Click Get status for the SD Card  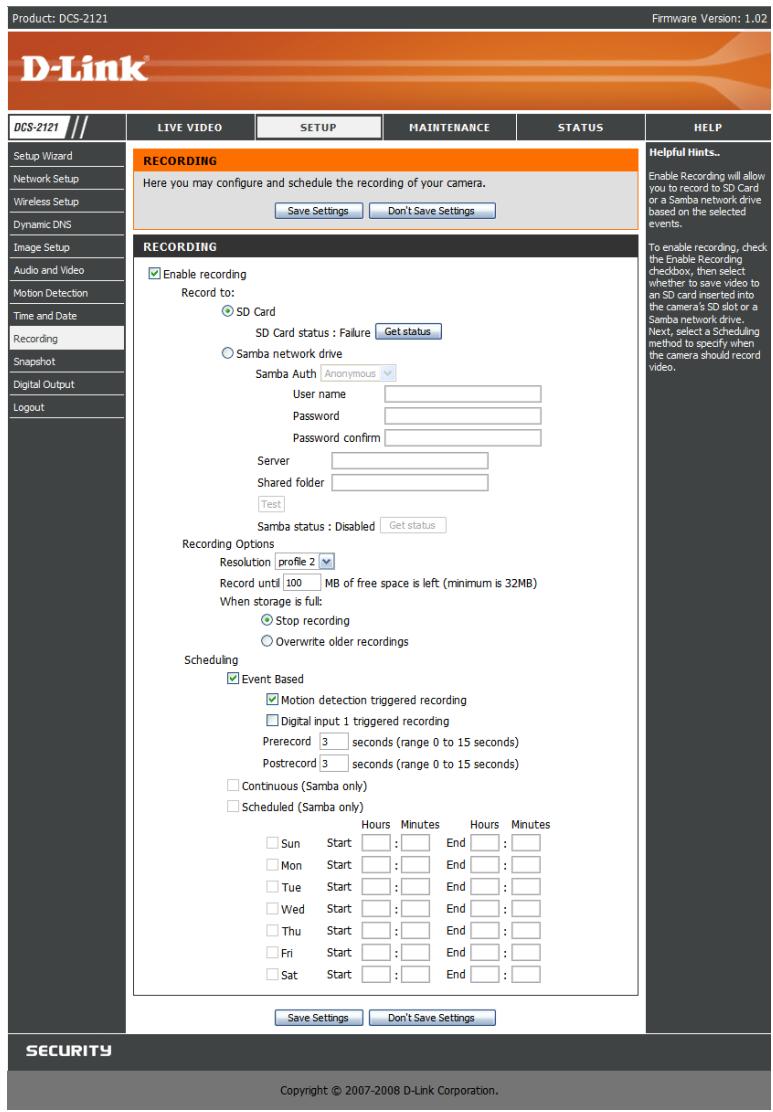pos(408,331)
